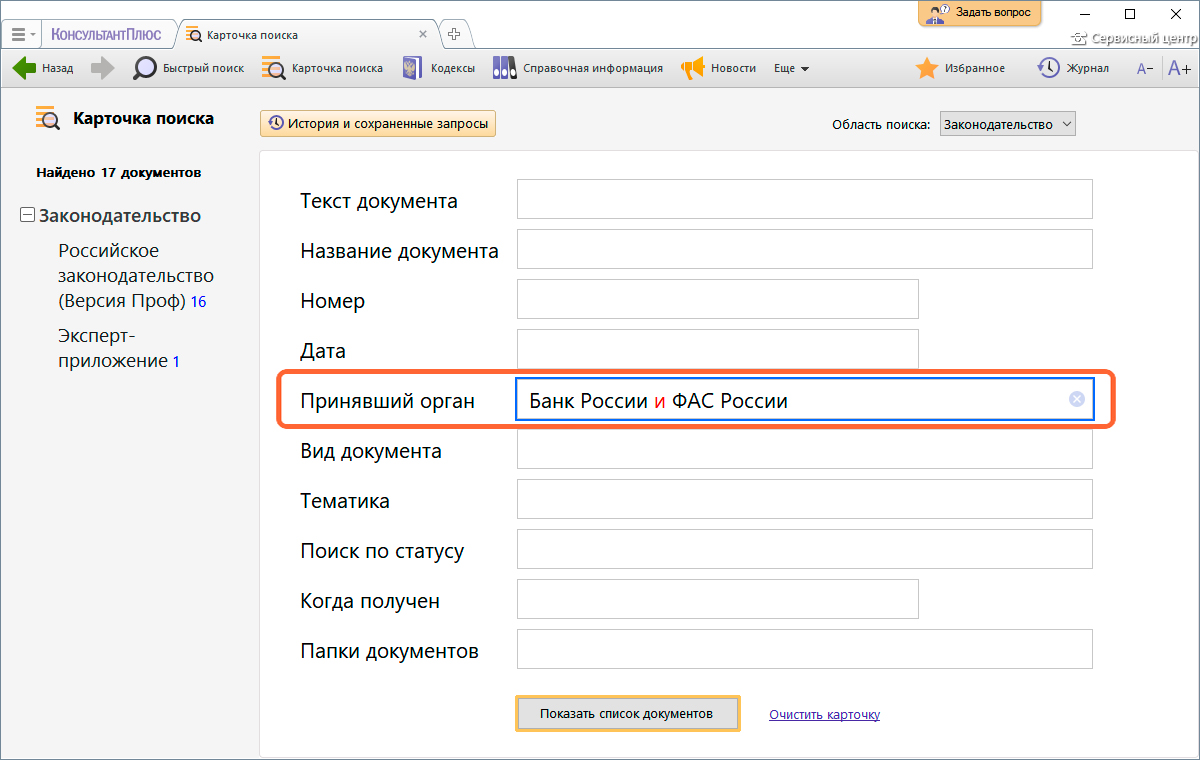Screen dimensions: 1200x760
Task: Open the Журнал history
Action: [1073, 68]
